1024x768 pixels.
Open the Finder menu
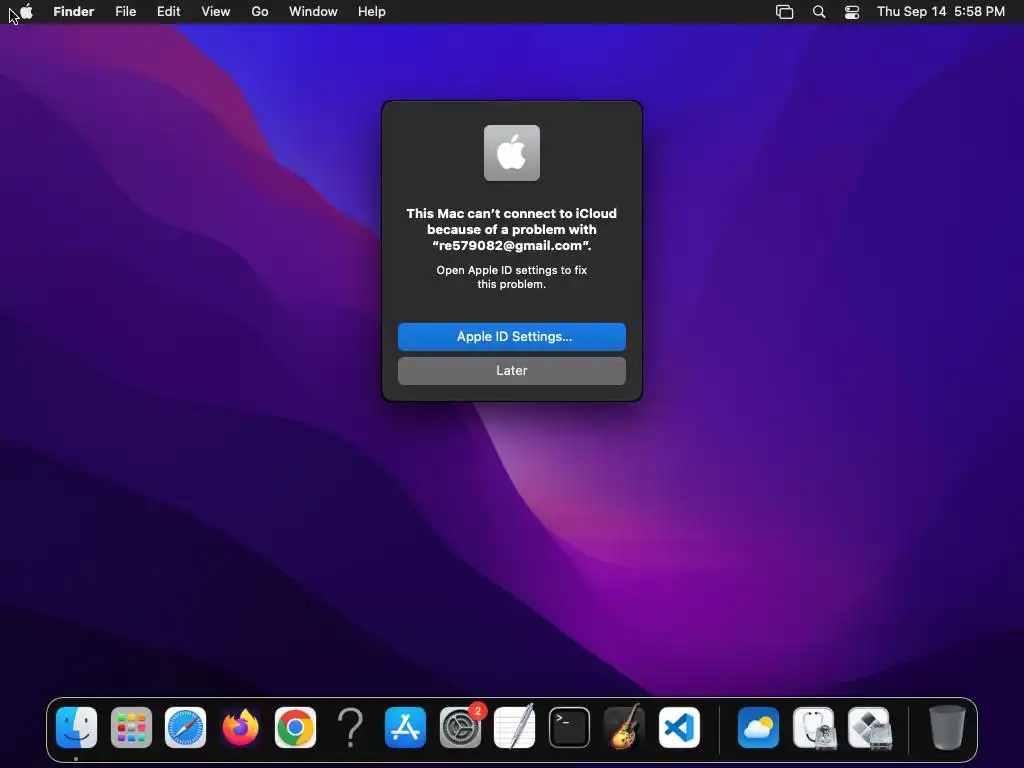[74, 12]
